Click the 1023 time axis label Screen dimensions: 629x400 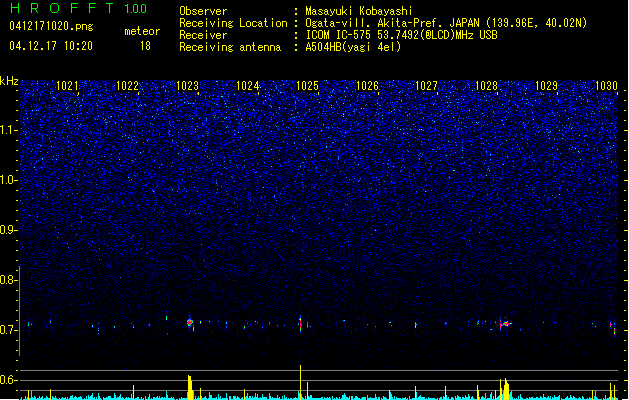pyautogui.click(x=187, y=86)
